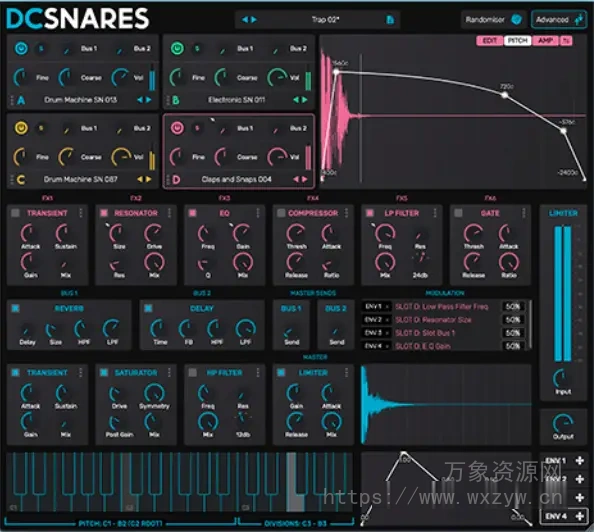Screen dimensions: 594x532
Task: Enable the slot Transient FX1 module
Action: click(15, 213)
